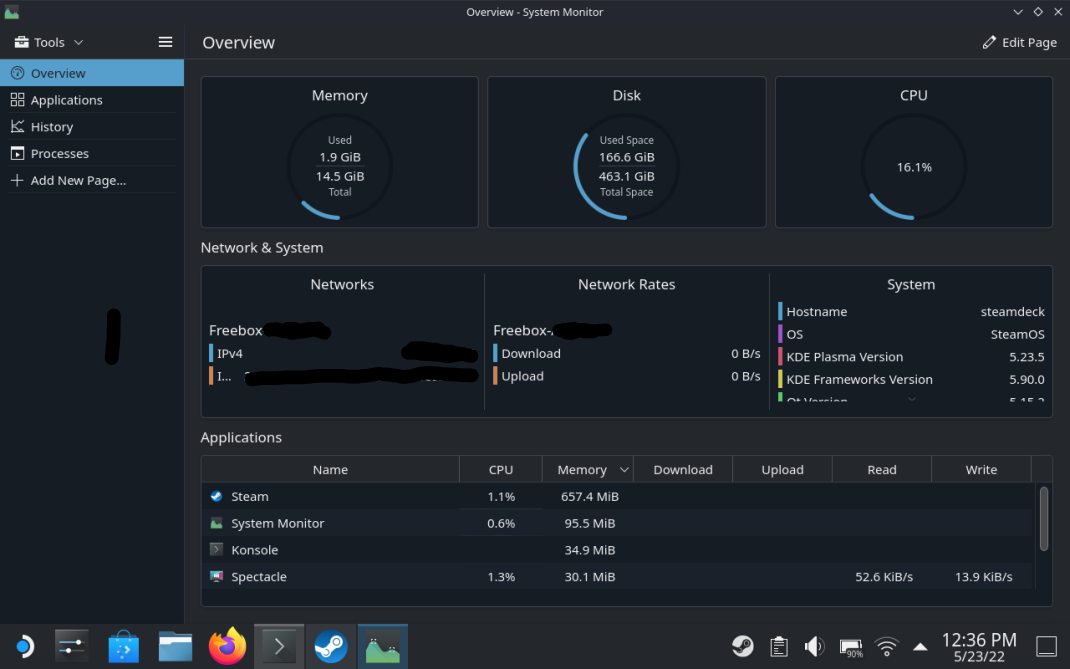Screen dimensions: 1070x669
Task: Click the Steam icon in applications table
Action: [216, 496]
